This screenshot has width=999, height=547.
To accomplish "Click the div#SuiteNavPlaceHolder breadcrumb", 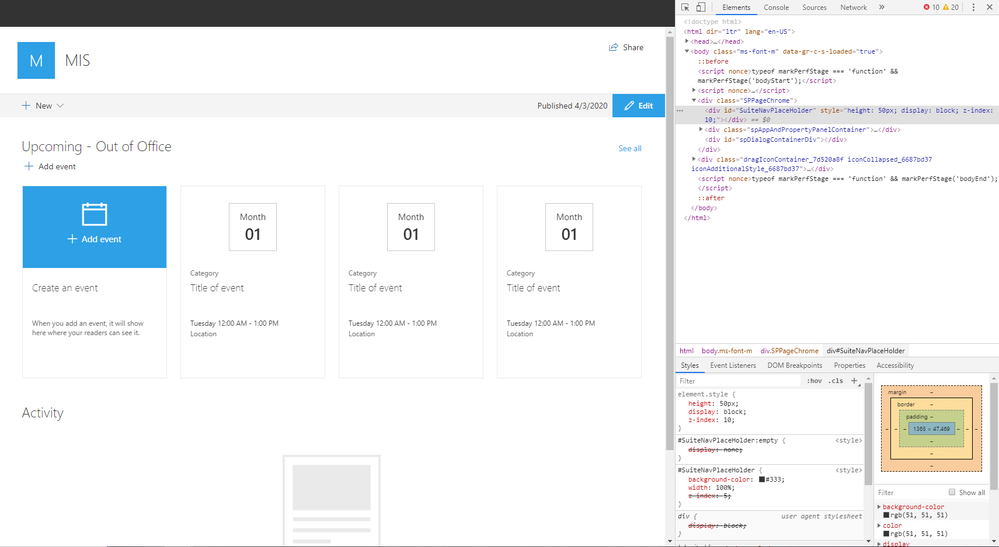I will (x=865, y=351).
